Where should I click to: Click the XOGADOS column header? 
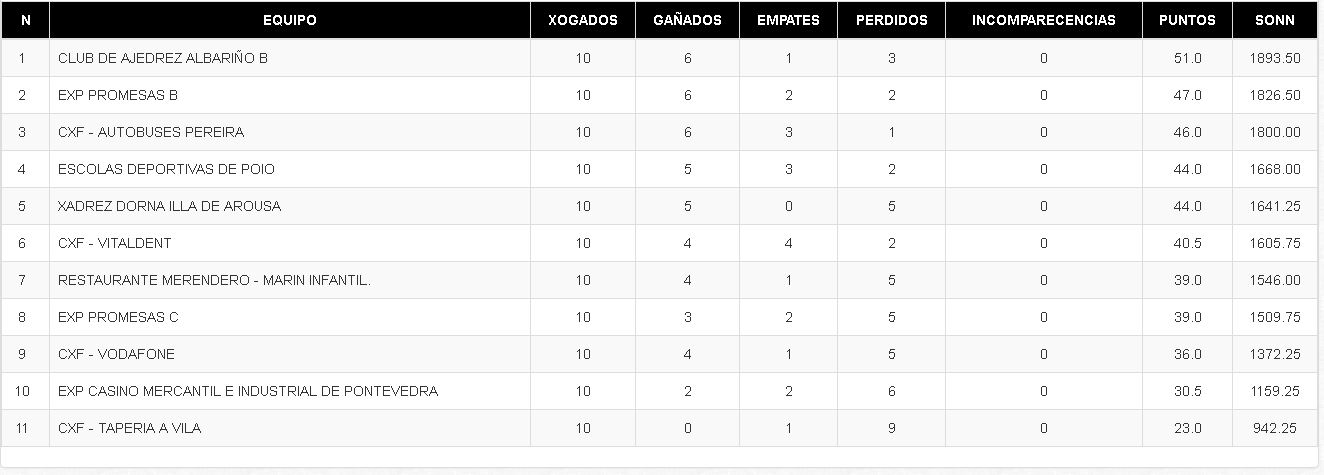583,20
